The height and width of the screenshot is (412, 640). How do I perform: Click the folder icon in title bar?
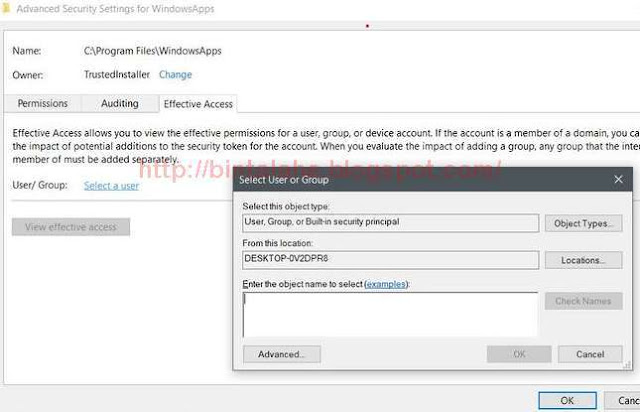[5, 9]
